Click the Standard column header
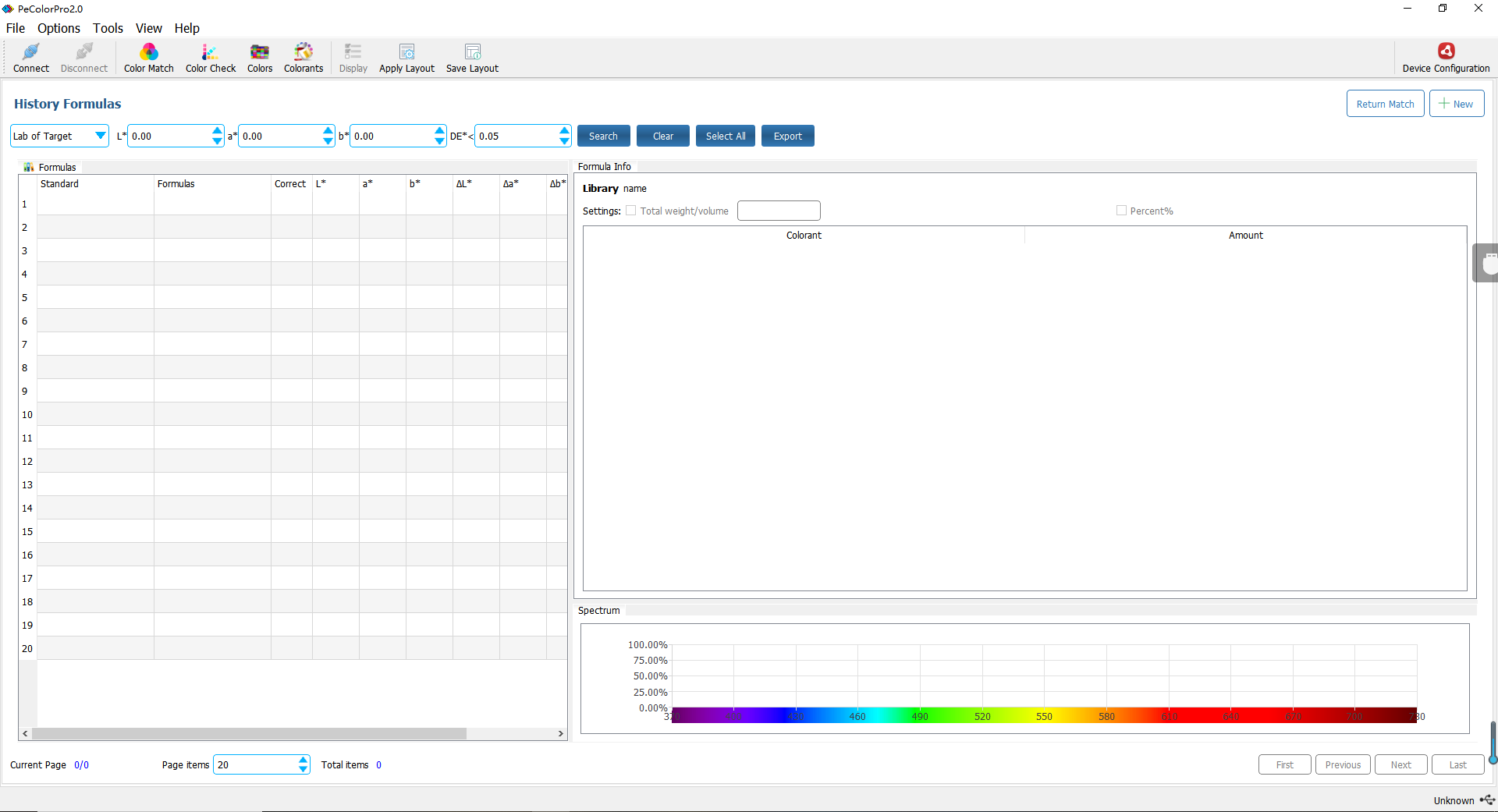Screen dimensions: 1498x812 (x=95, y=184)
